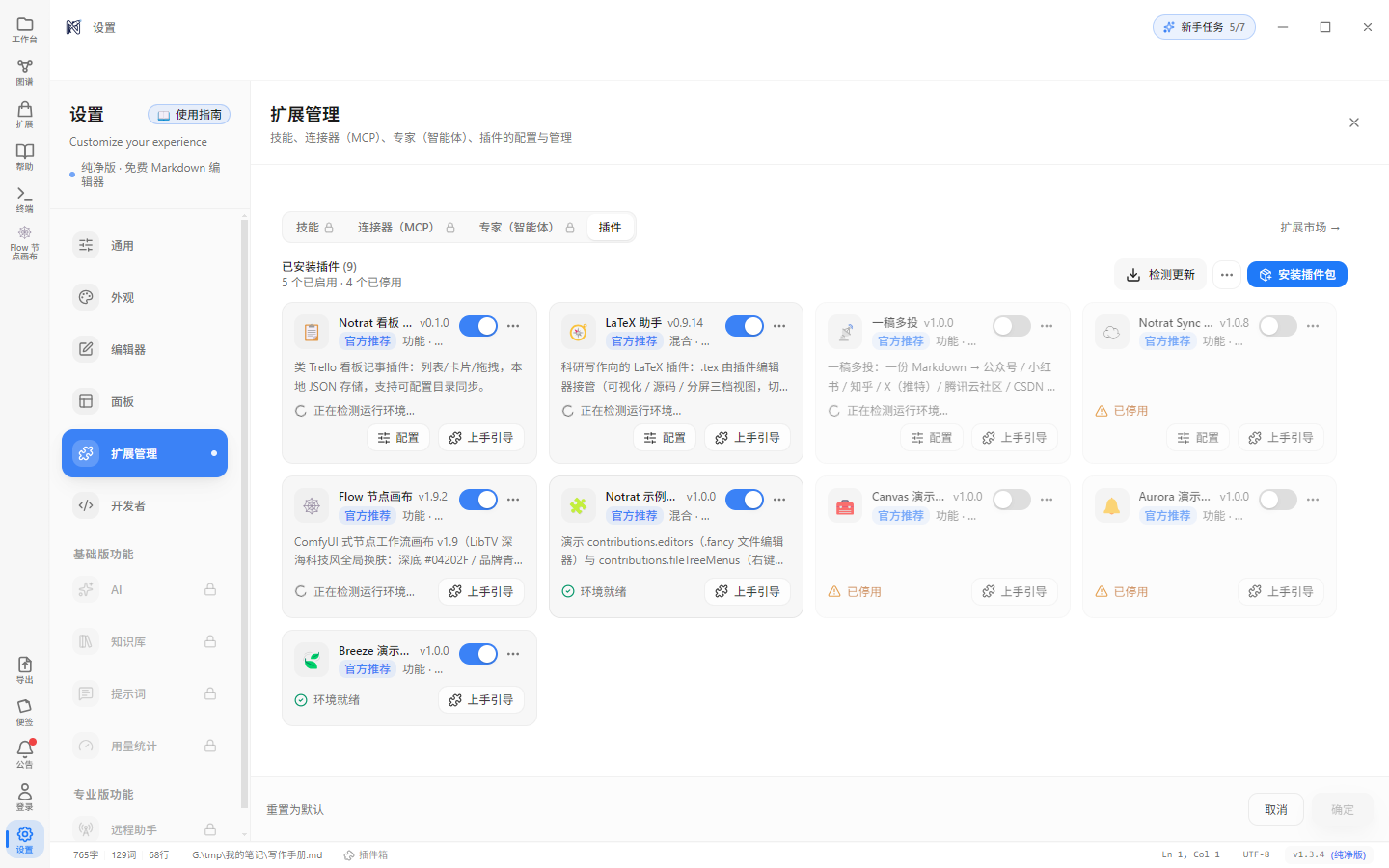The image size is (1389, 868).
Task: Click the Aurora 演示 bell plugin icon
Action: [x=1111, y=506]
